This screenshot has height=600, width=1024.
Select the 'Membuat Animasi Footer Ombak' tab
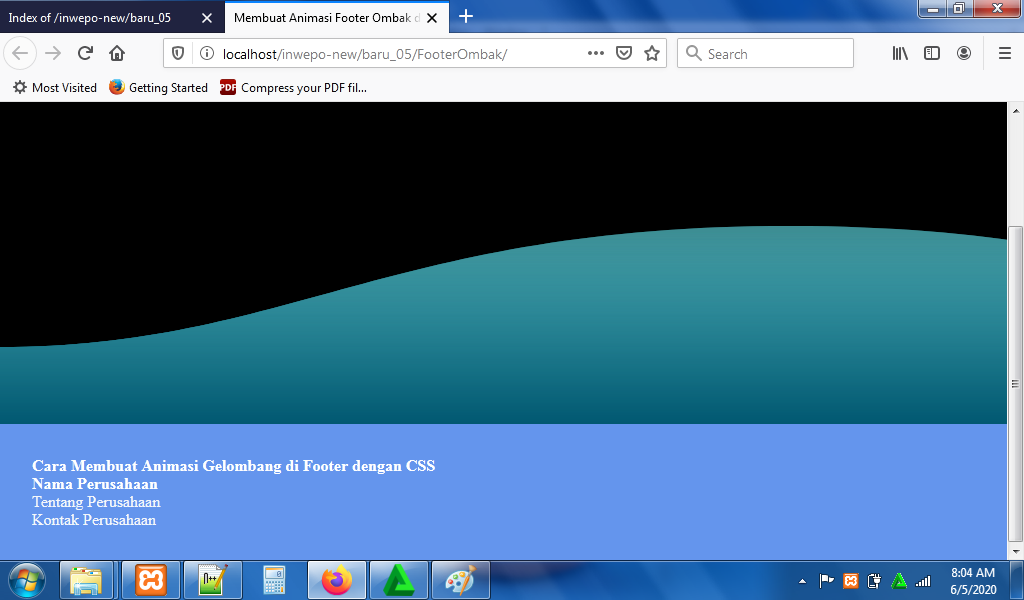337,18
